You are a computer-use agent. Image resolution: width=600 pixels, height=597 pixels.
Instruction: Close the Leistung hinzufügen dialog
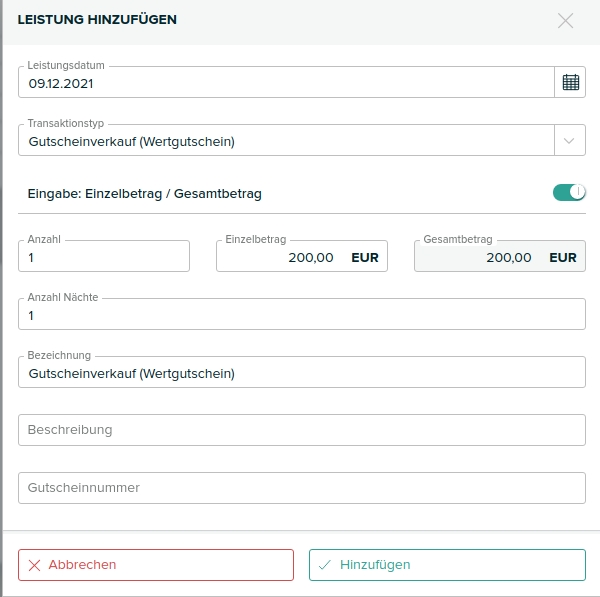pos(566,20)
